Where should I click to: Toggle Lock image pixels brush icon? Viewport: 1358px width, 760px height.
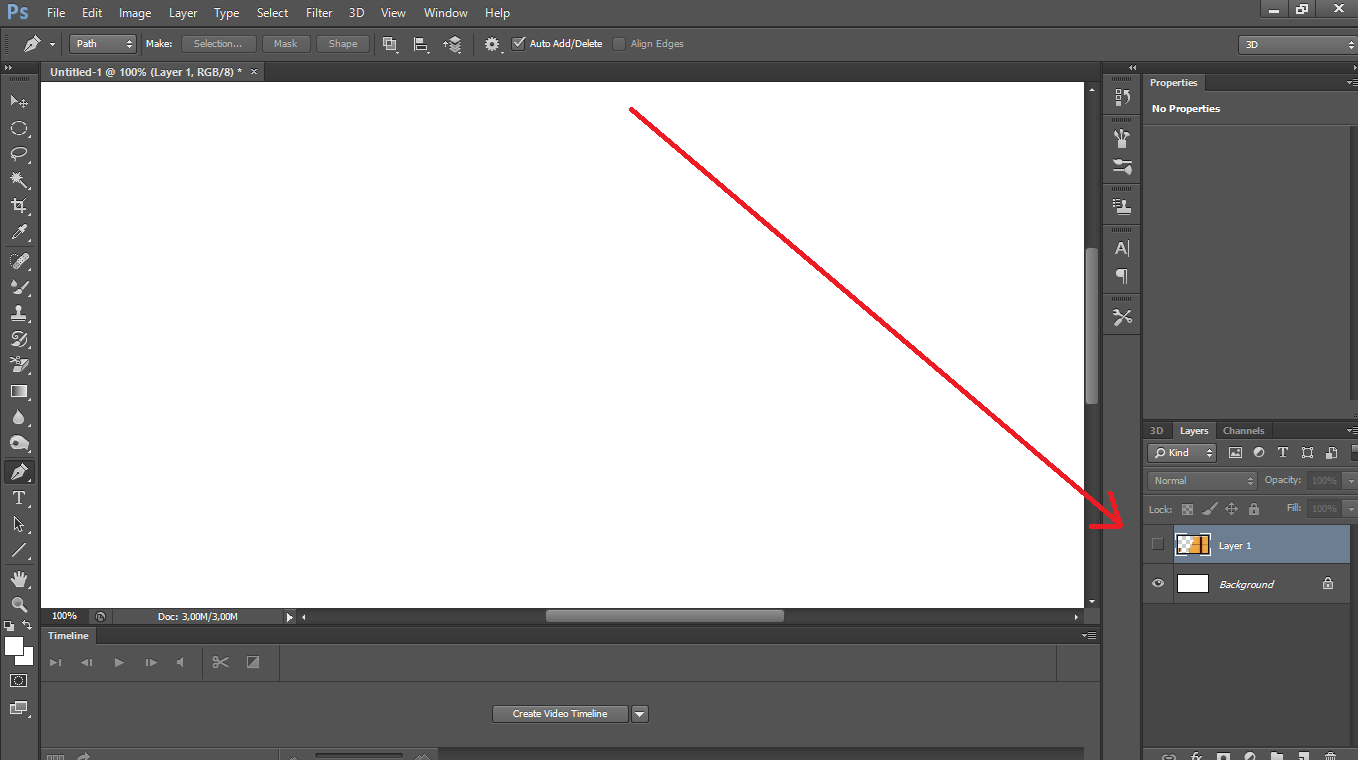coord(1210,509)
